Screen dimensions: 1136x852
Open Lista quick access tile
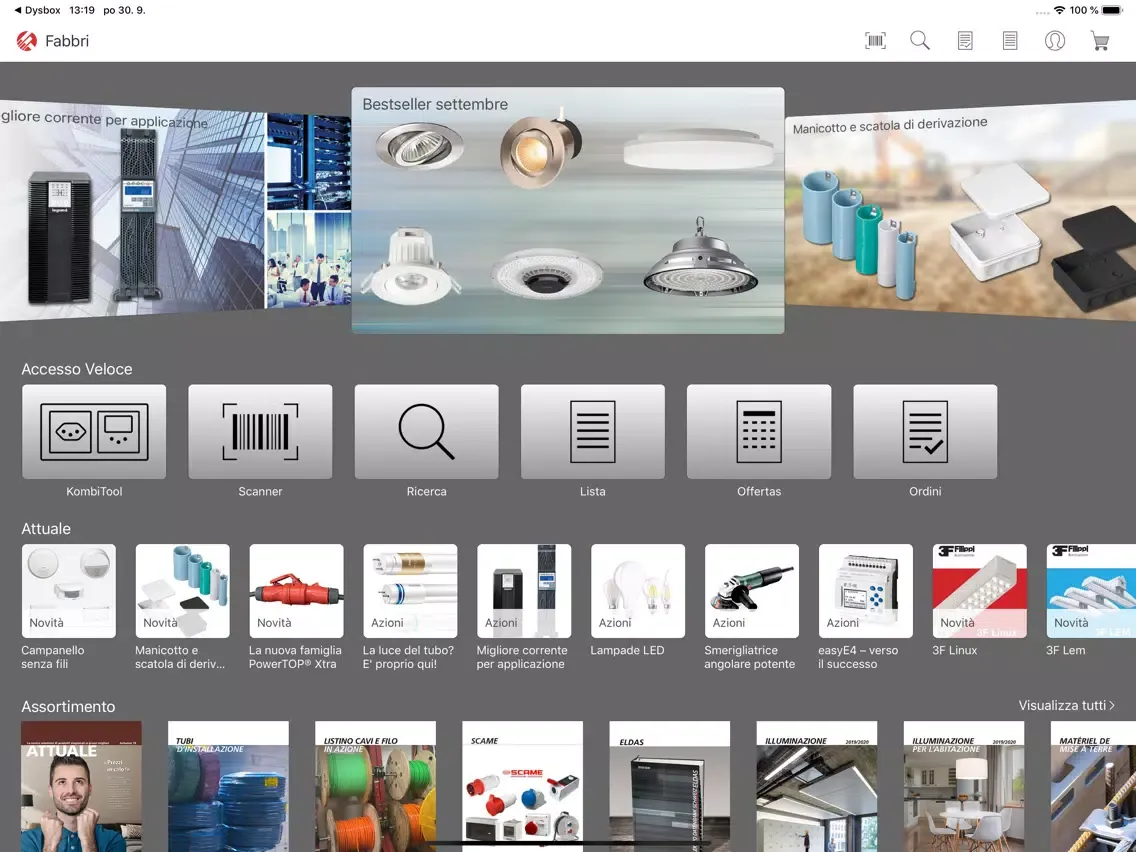tap(593, 432)
